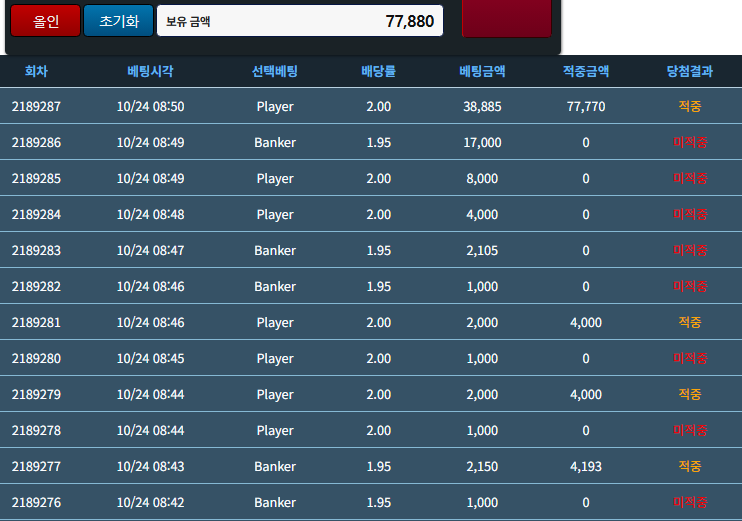Click the winning amount 77,770

point(586,106)
